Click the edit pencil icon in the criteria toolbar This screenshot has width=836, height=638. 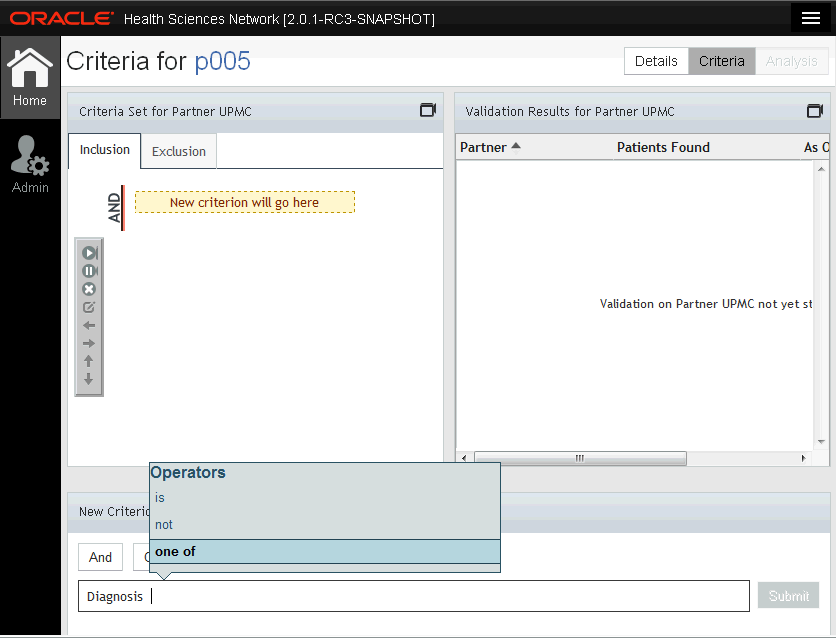pos(89,307)
